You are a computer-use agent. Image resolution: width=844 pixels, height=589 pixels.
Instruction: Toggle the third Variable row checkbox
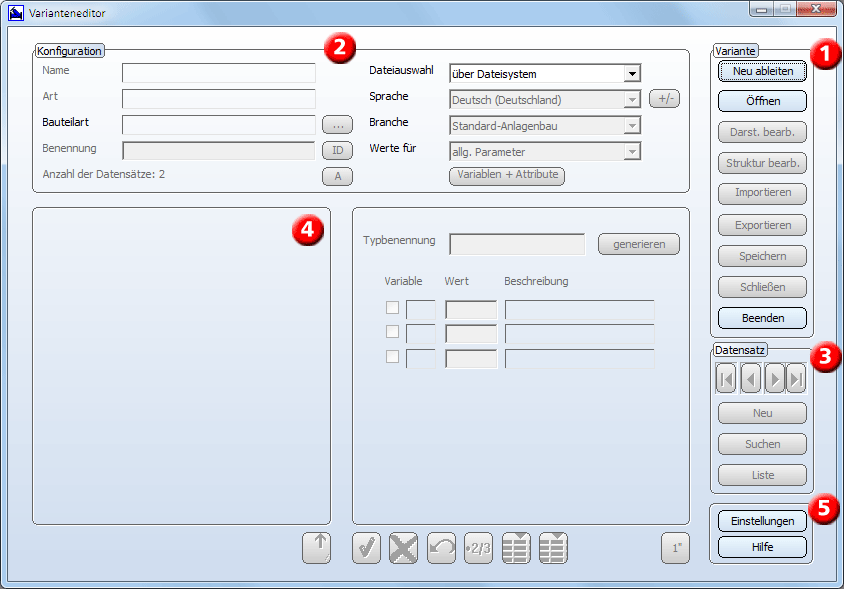392,356
